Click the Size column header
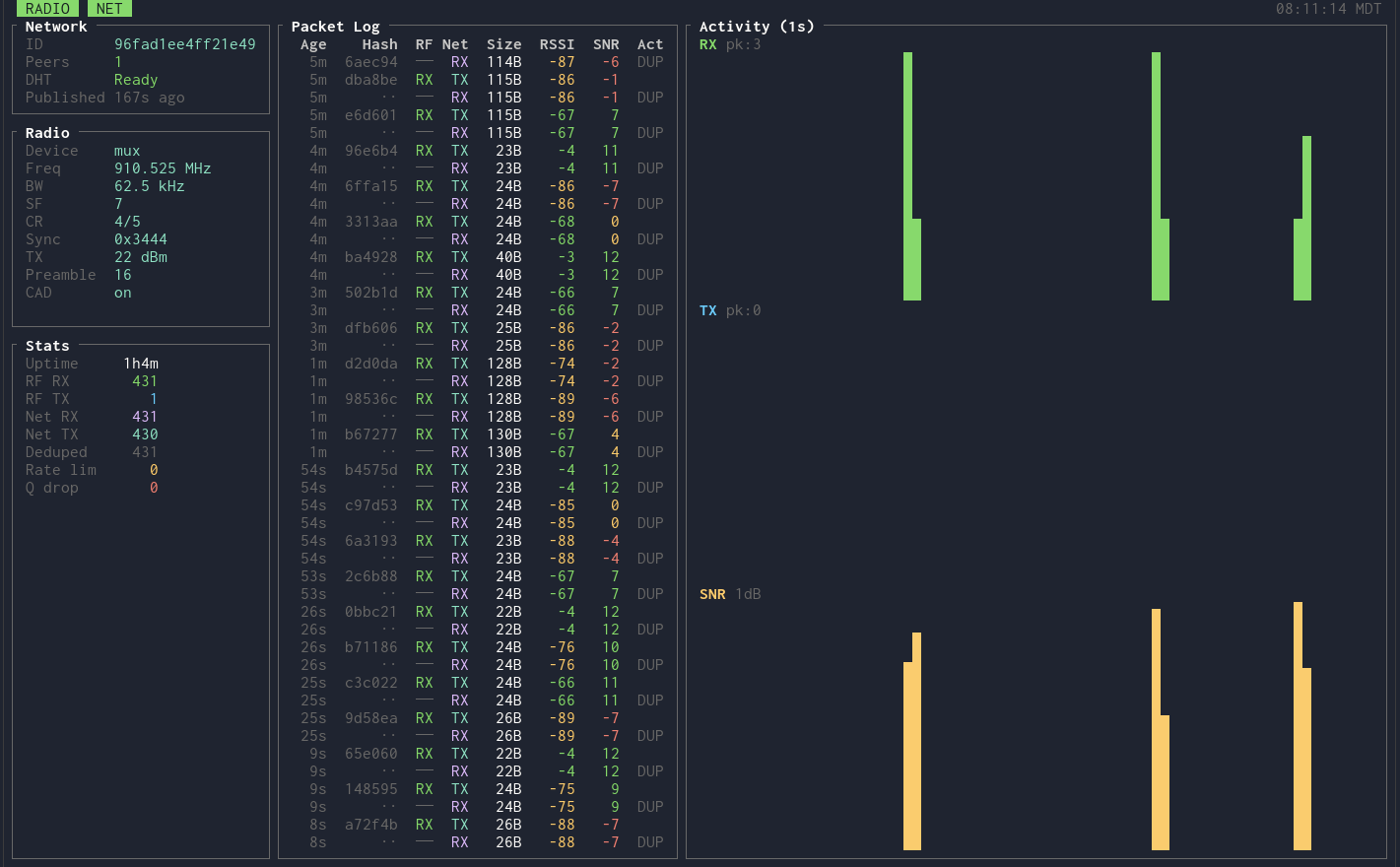This screenshot has height=867, width=1400. coord(504,44)
